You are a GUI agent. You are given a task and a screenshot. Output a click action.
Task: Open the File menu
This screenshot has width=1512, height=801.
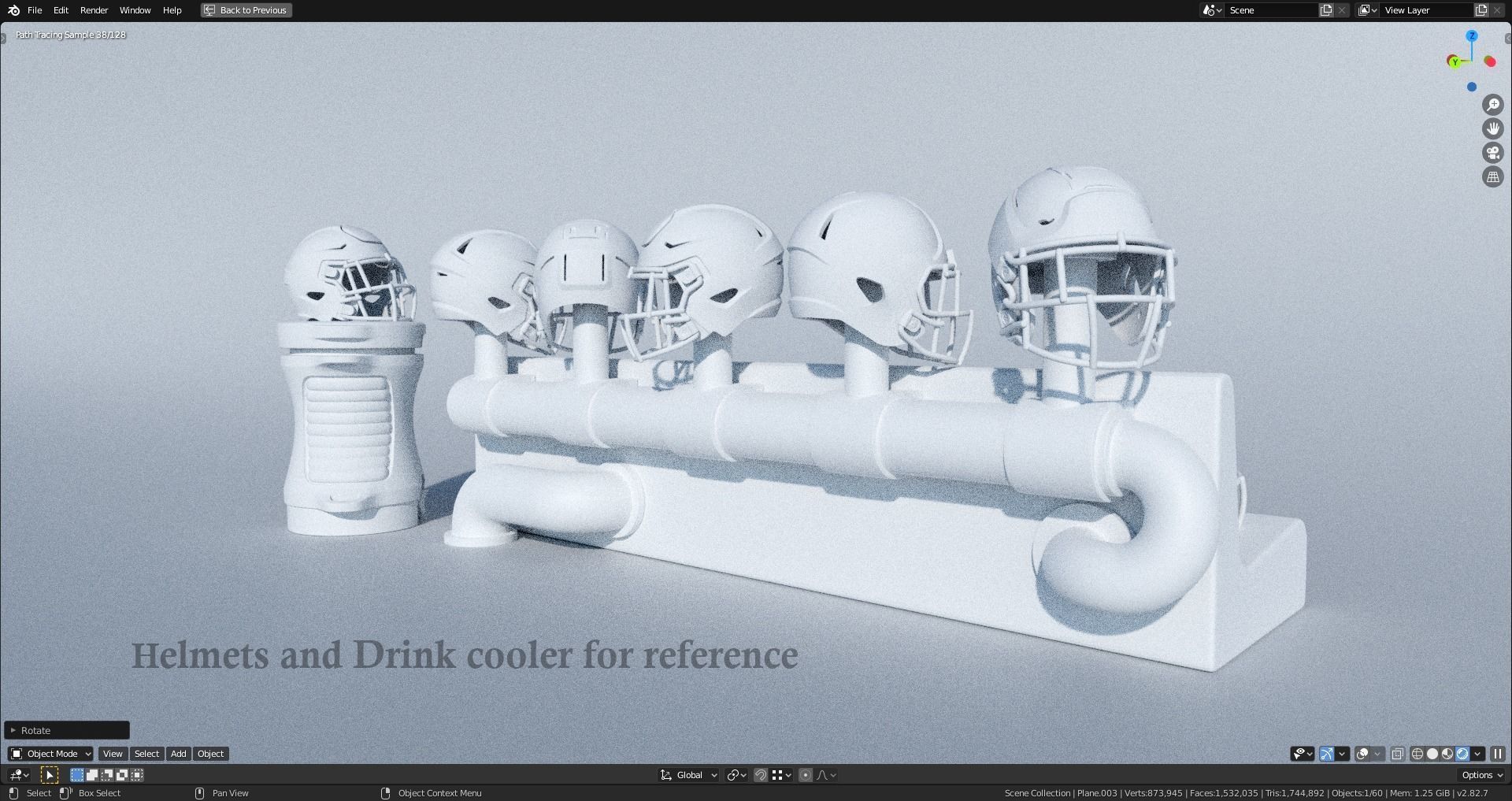pyautogui.click(x=35, y=10)
